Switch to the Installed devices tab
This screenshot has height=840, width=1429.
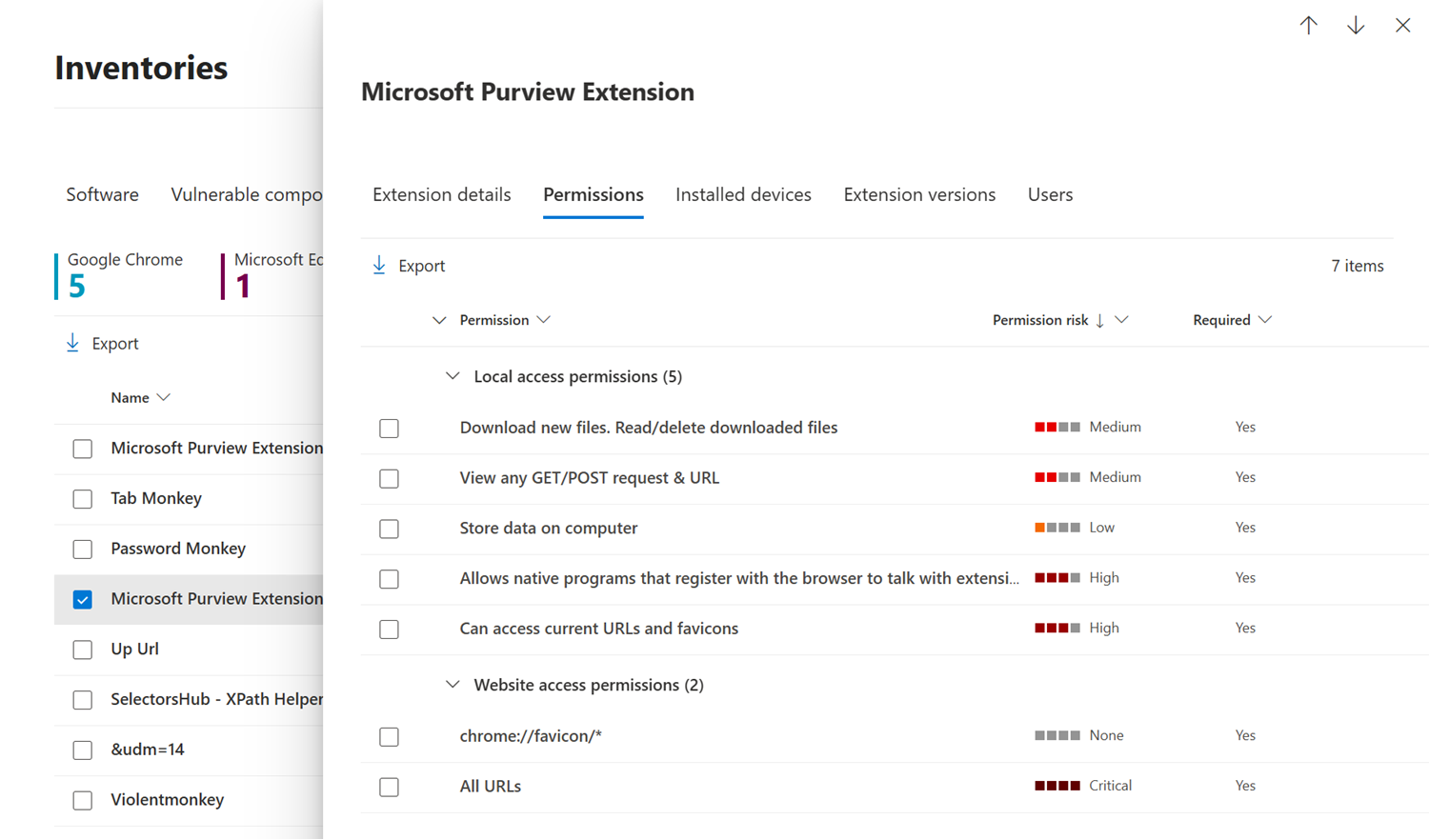point(743,194)
